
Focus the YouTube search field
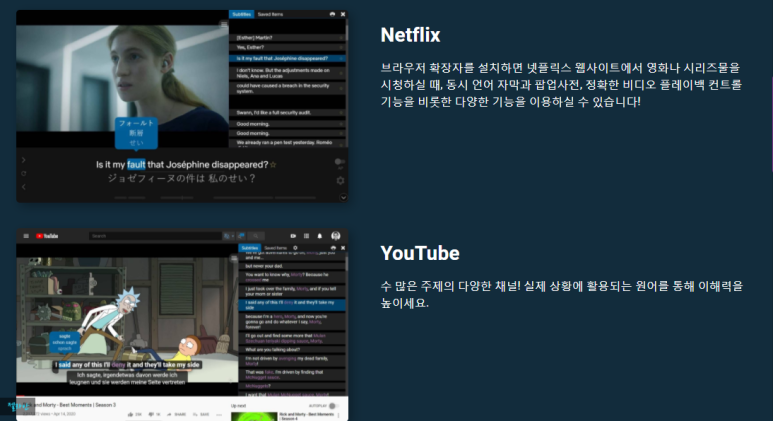155,236
